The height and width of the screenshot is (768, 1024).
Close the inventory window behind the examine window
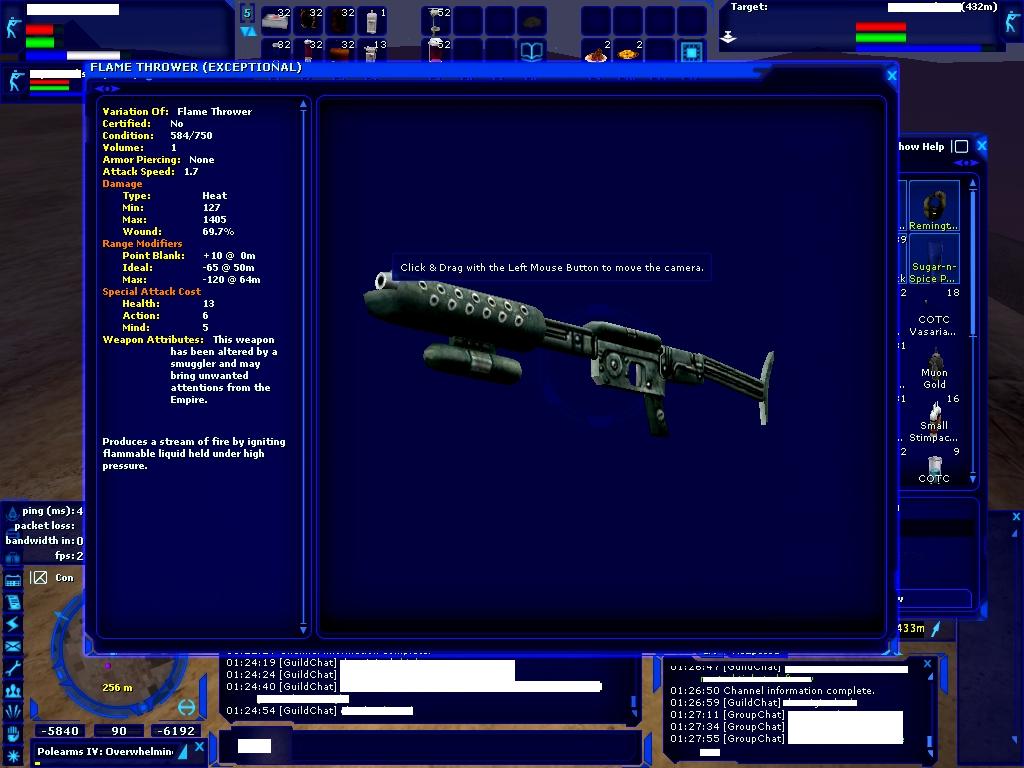(982, 145)
